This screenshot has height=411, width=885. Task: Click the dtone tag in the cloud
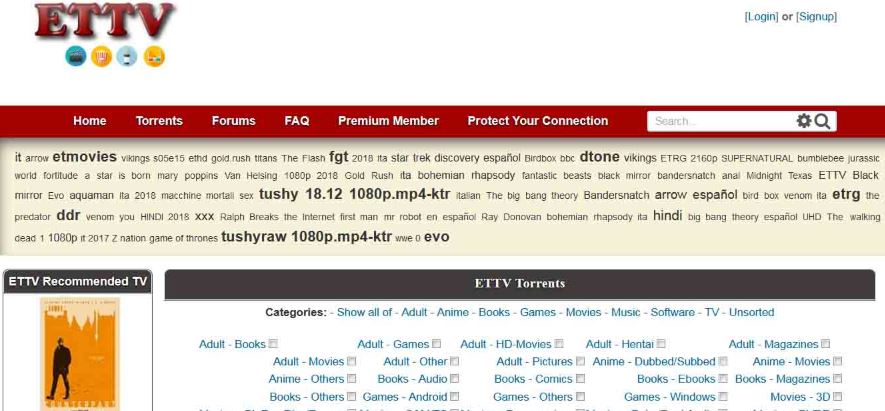[x=599, y=157]
